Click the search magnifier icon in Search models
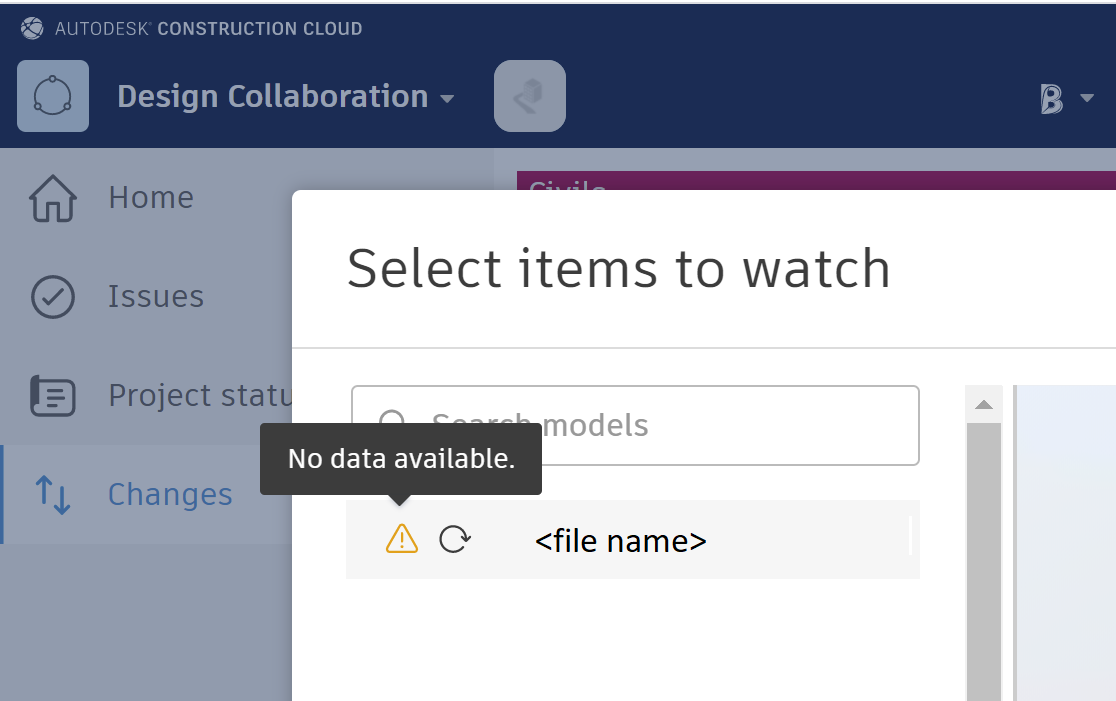The width and height of the screenshot is (1116, 701). coord(394,424)
